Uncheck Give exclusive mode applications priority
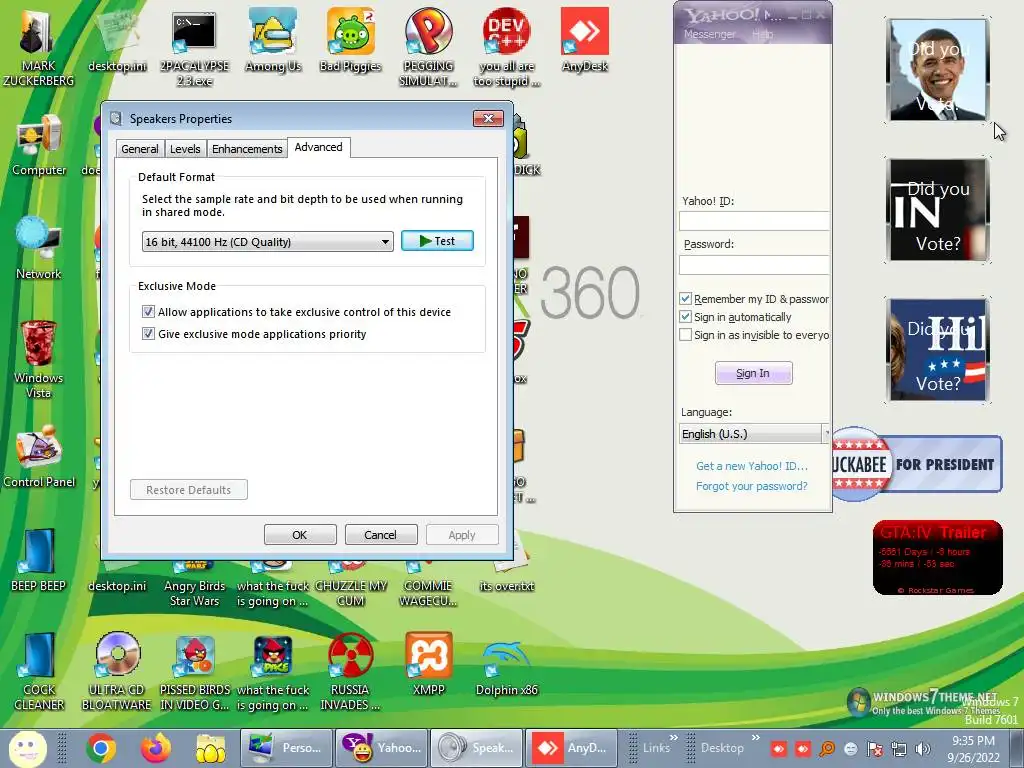Viewport: 1024px width, 768px height. pyautogui.click(x=148, y=334)
